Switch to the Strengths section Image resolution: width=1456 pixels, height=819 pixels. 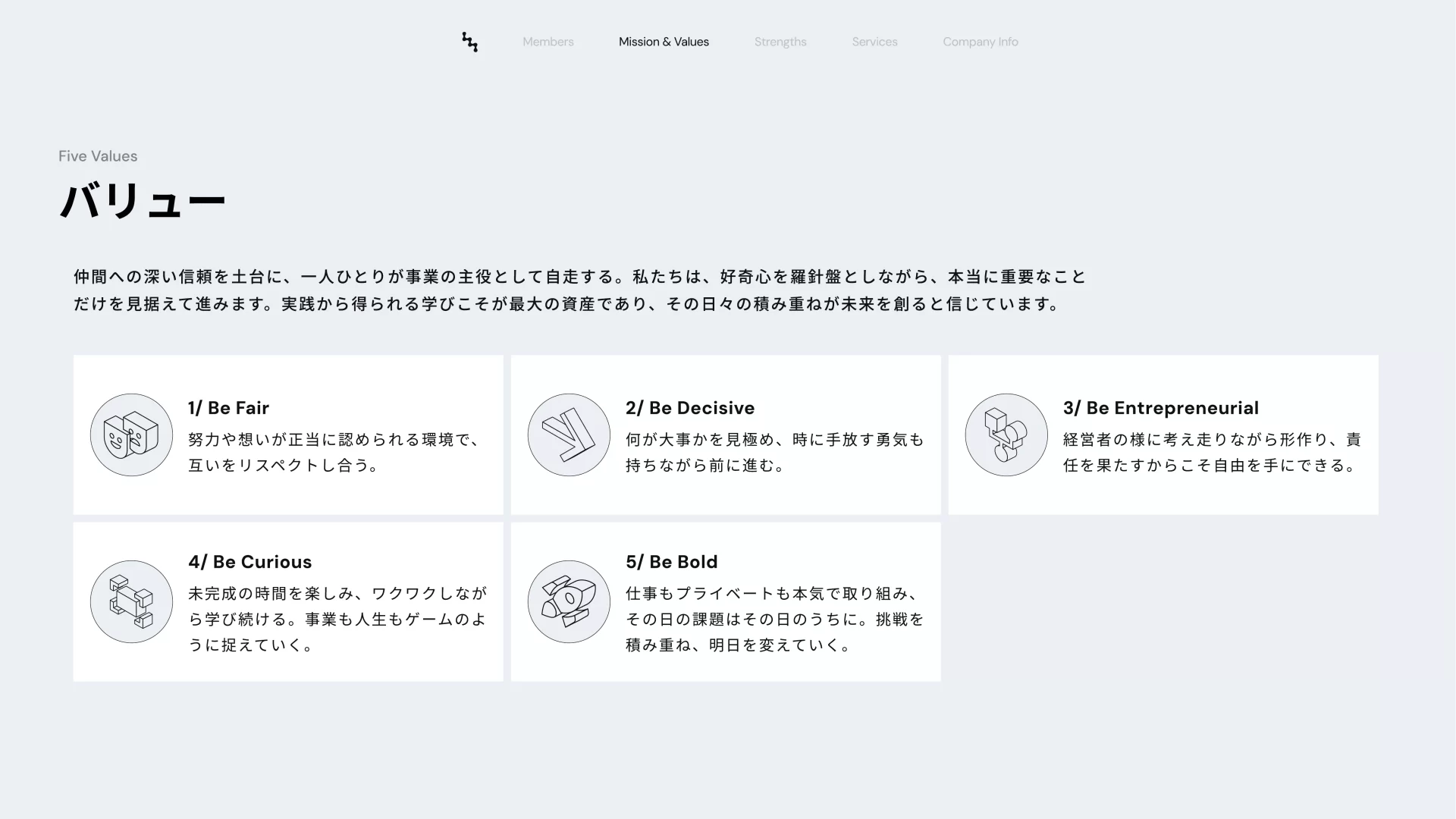tap(780, 42)
